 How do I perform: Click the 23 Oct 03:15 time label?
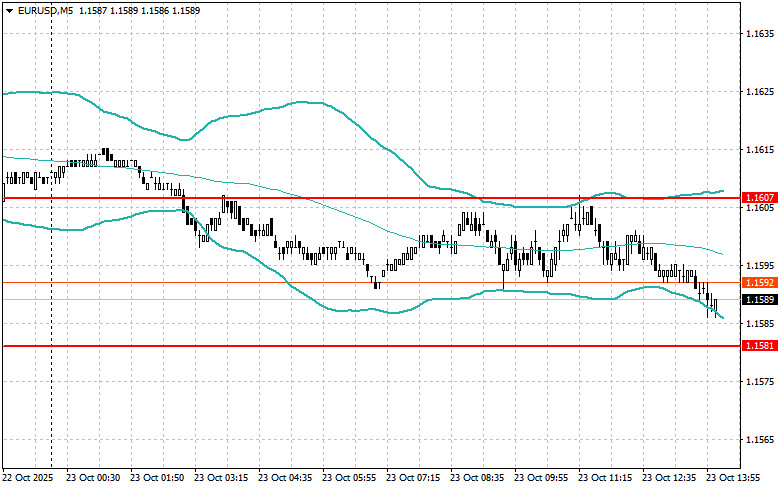point(221,478)
